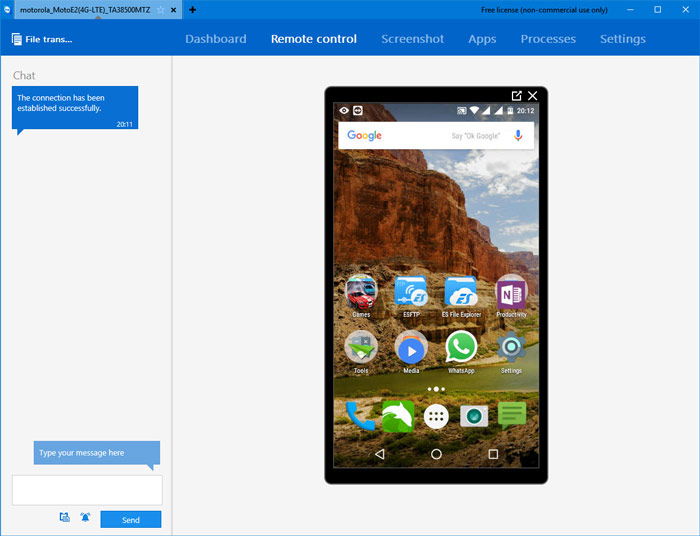Image resolution: width=700 pixels, height=536 pixels.
Task: Pop out the remote screen window
Action: tap(517, 96)
